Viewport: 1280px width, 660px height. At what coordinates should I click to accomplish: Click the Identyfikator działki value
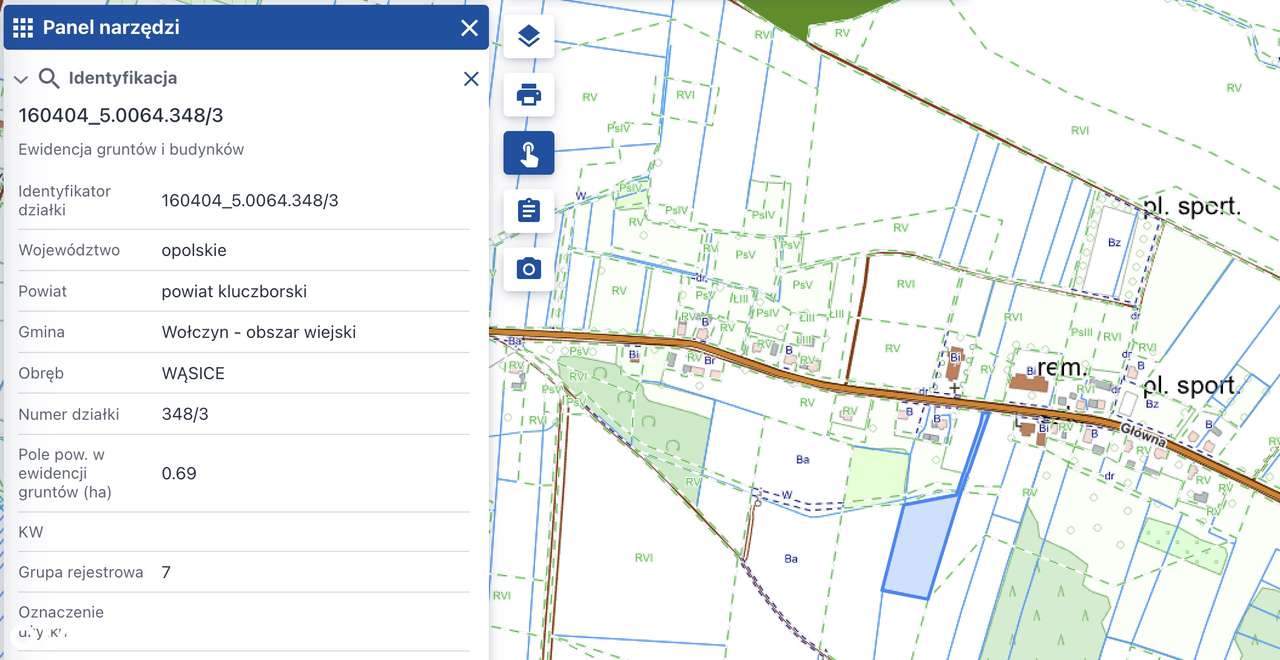tap(250, 200)
